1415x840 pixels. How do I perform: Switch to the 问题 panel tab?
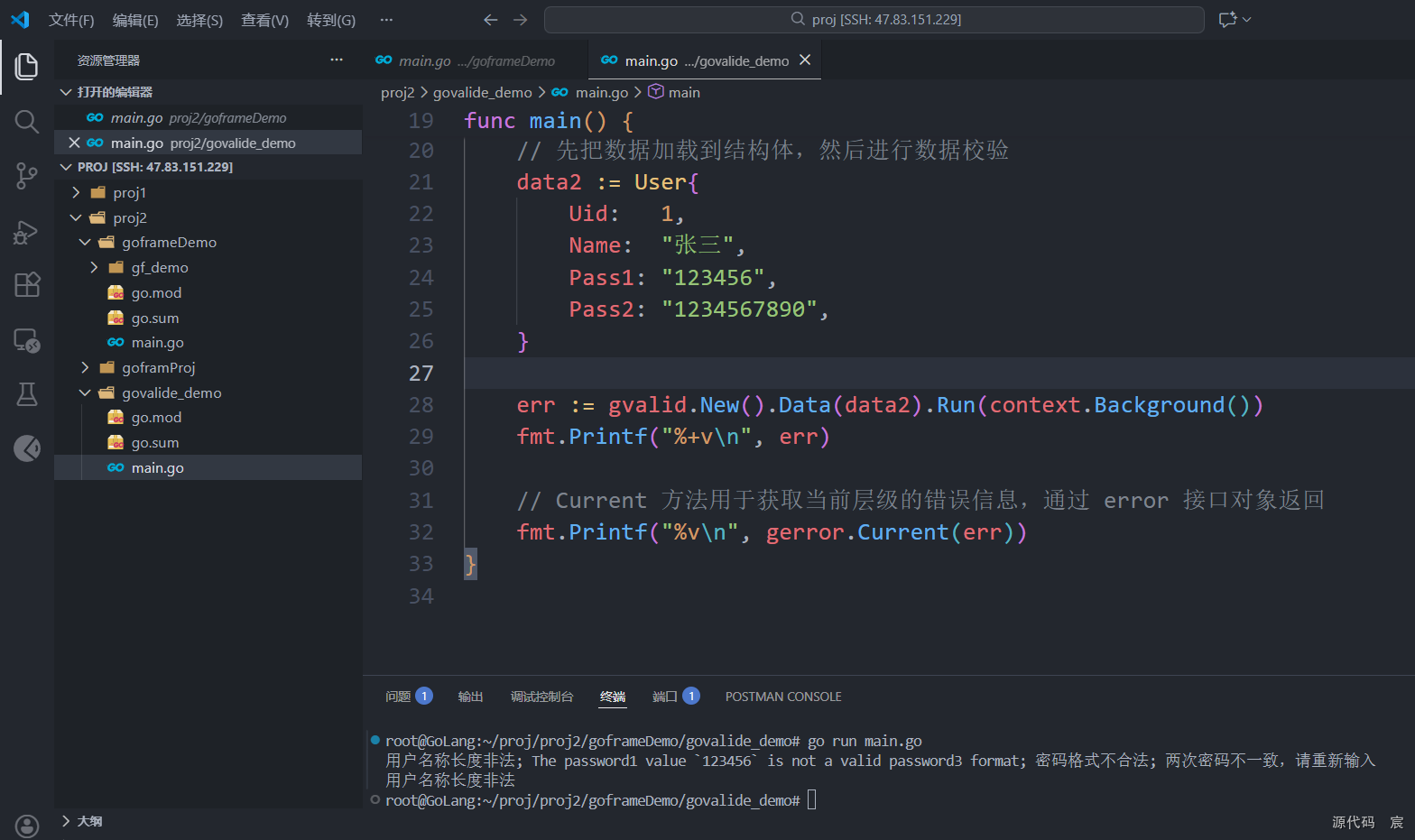pos(409,697)
